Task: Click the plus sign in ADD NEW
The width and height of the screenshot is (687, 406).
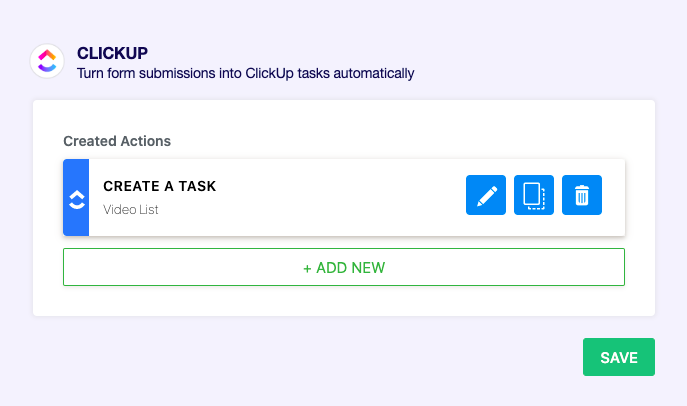Action: click(308, 268)
